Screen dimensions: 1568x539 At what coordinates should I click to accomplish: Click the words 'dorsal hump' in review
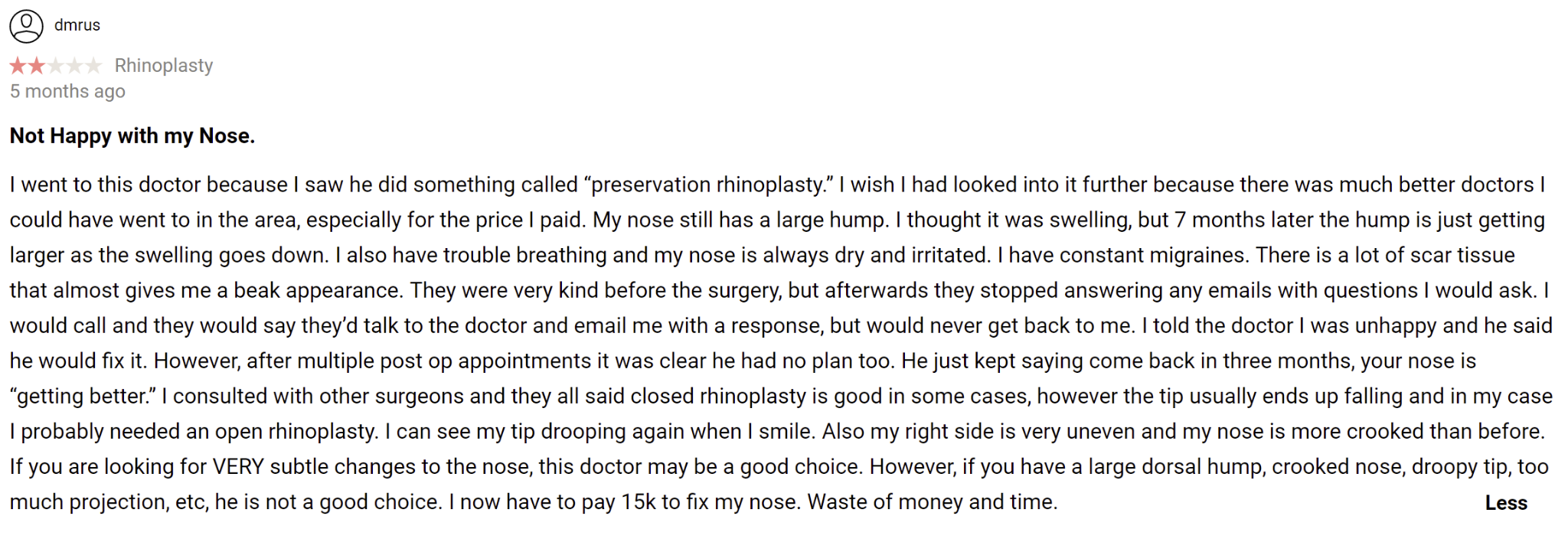coord(1201,467)
